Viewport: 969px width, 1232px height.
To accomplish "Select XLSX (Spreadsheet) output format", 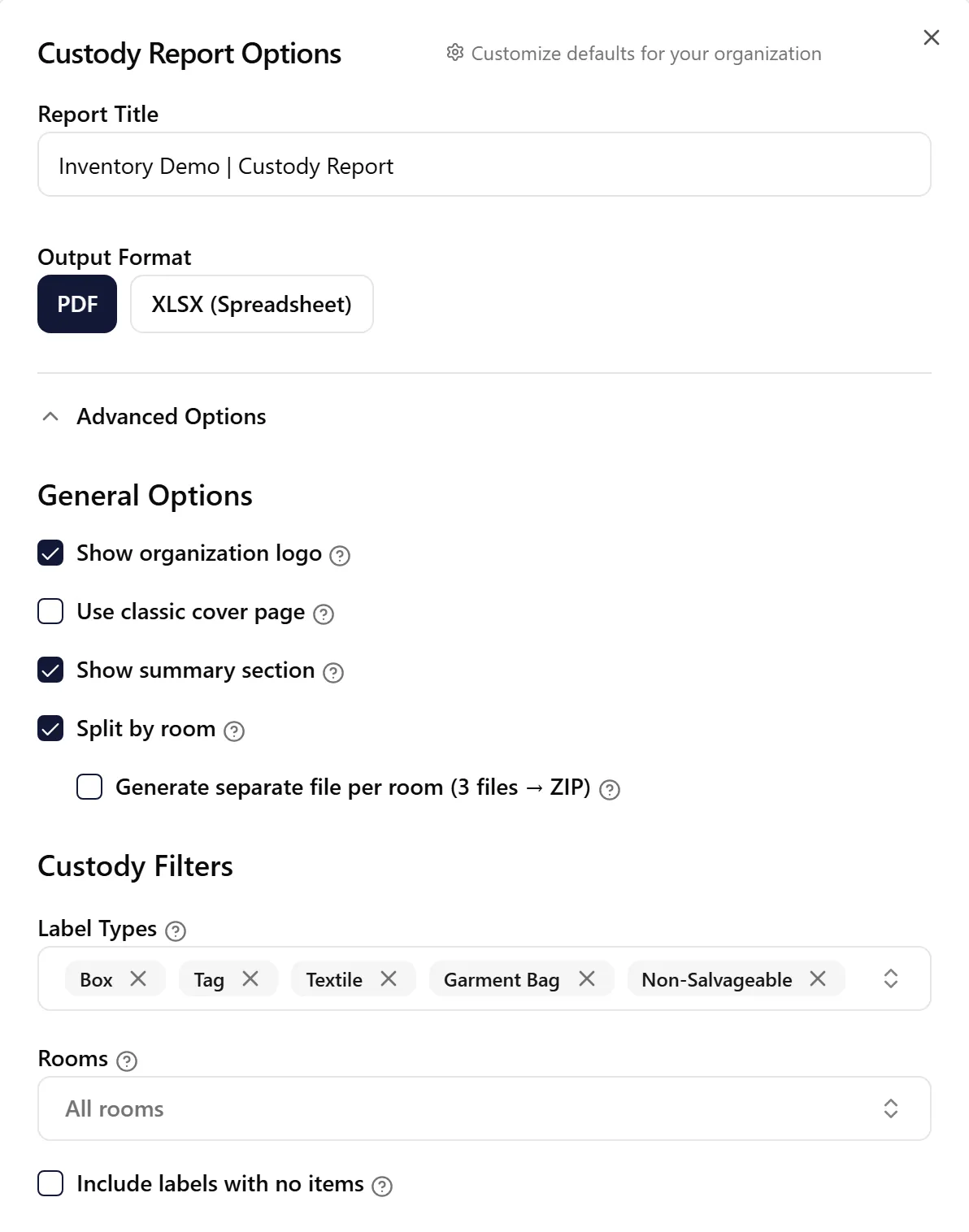I will tap(252, 304).
